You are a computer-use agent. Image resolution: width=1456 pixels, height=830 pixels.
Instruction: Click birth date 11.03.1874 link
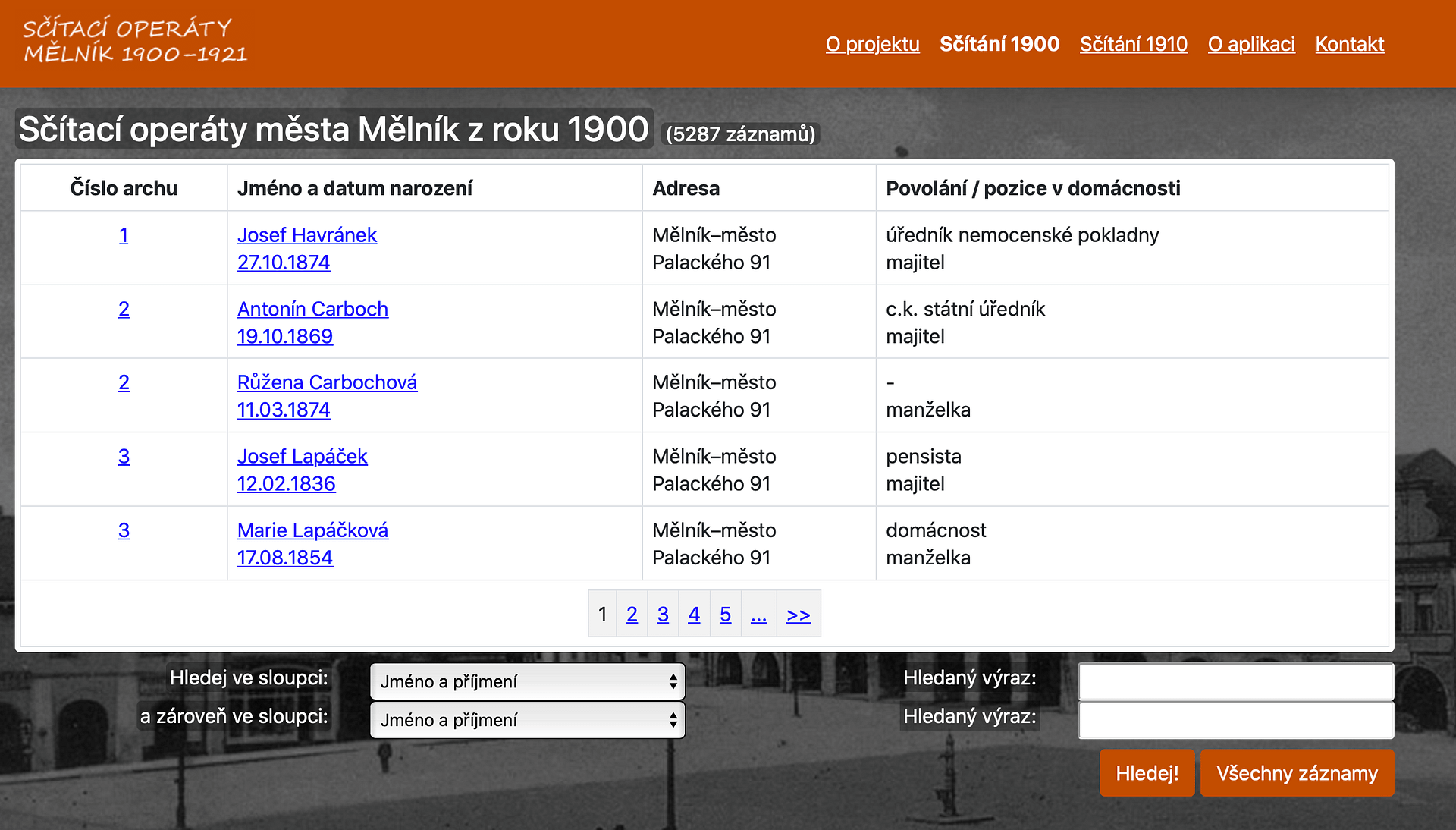[x=284, y=410]
